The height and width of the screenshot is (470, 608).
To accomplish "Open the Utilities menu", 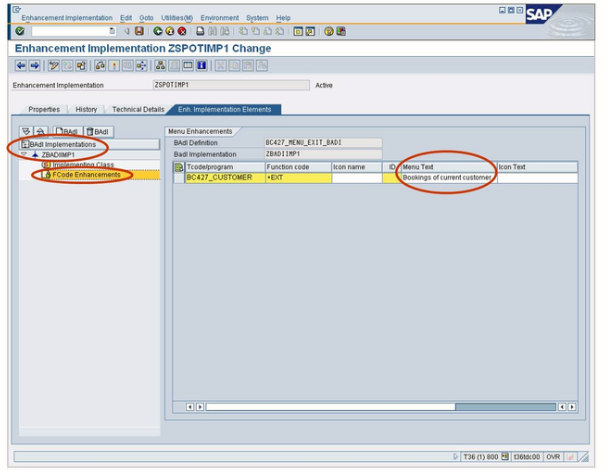I will 178,18.
